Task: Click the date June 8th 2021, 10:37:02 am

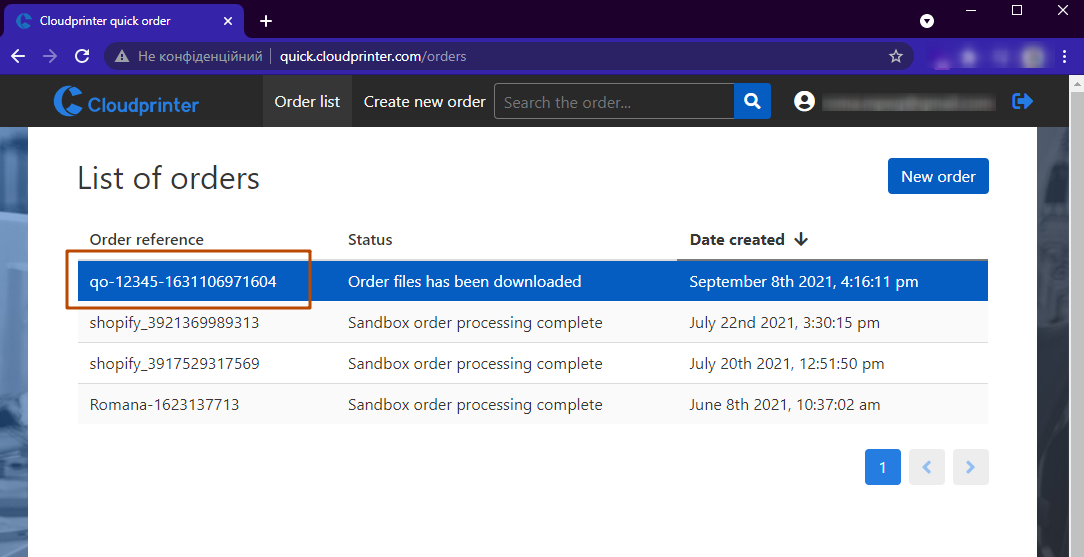Action: click(785, 404)
